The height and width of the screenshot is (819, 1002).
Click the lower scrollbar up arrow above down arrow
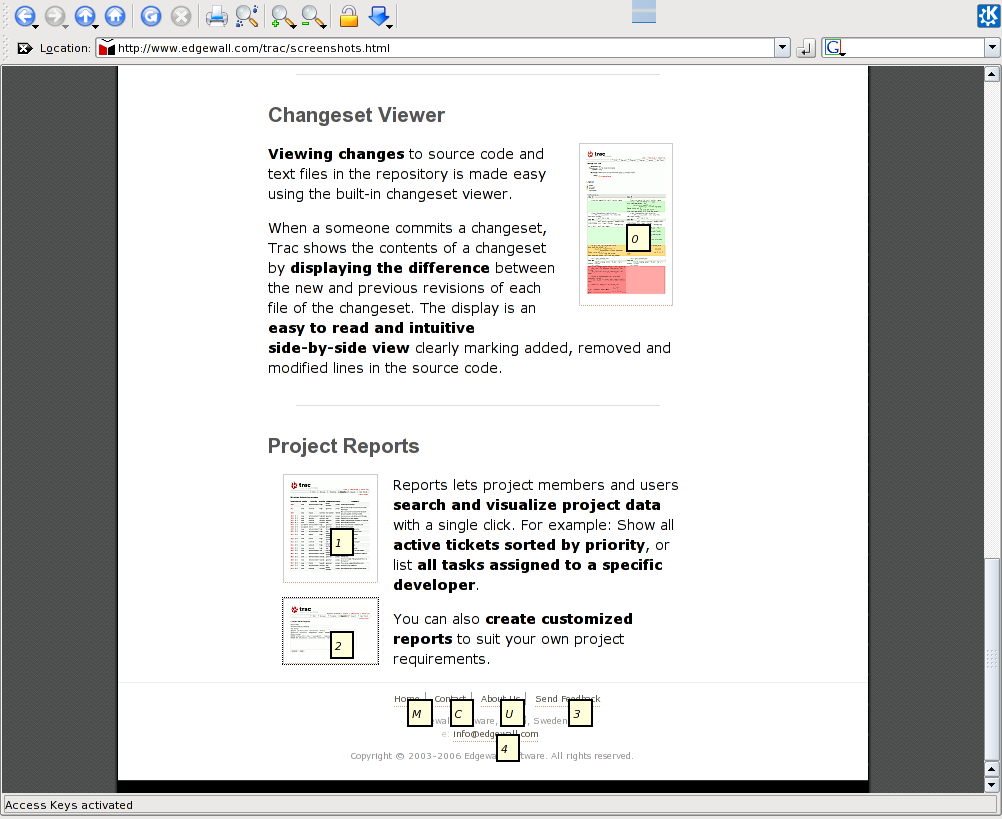pos(991,769)
